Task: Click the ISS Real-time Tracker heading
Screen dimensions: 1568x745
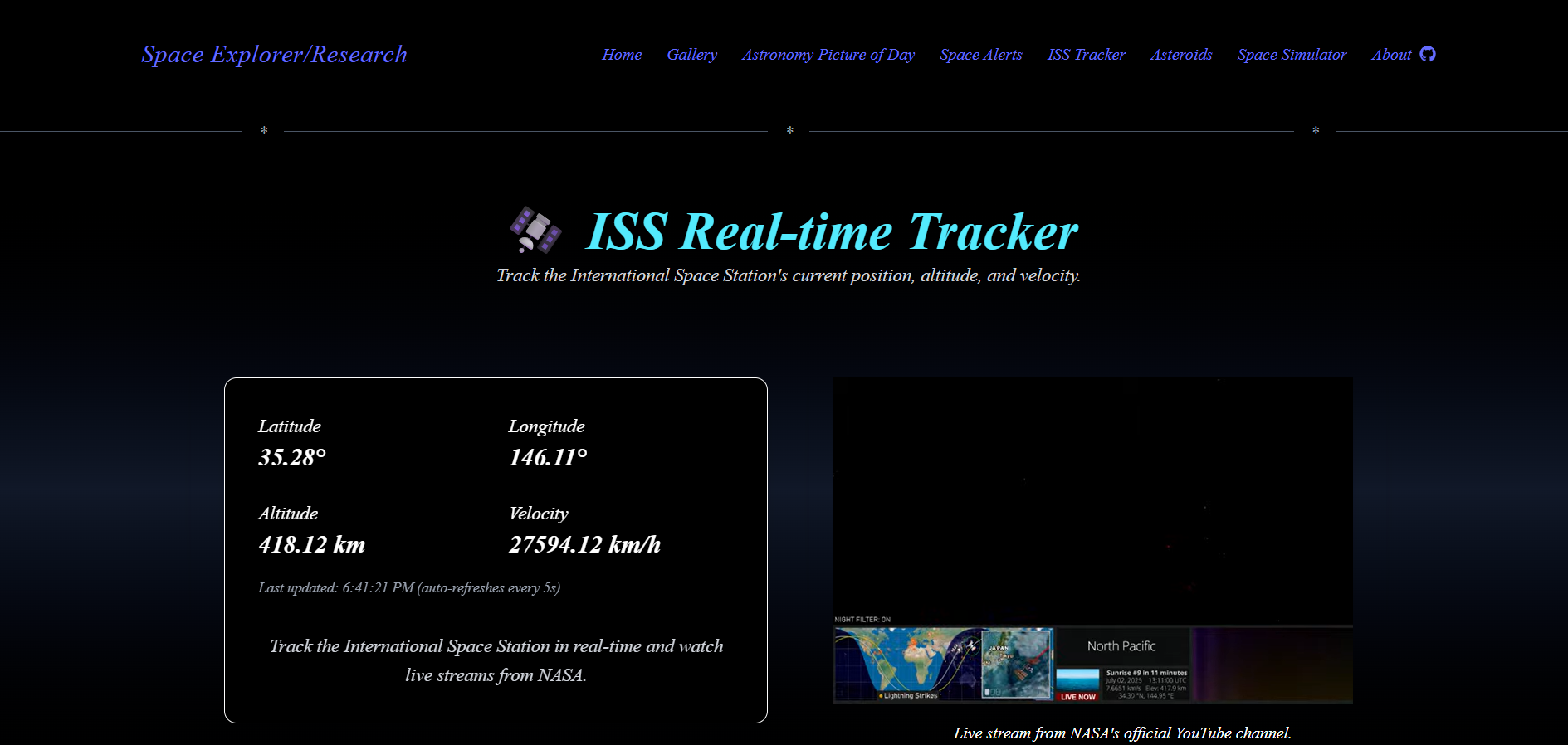Action: (x=832, y=231)
